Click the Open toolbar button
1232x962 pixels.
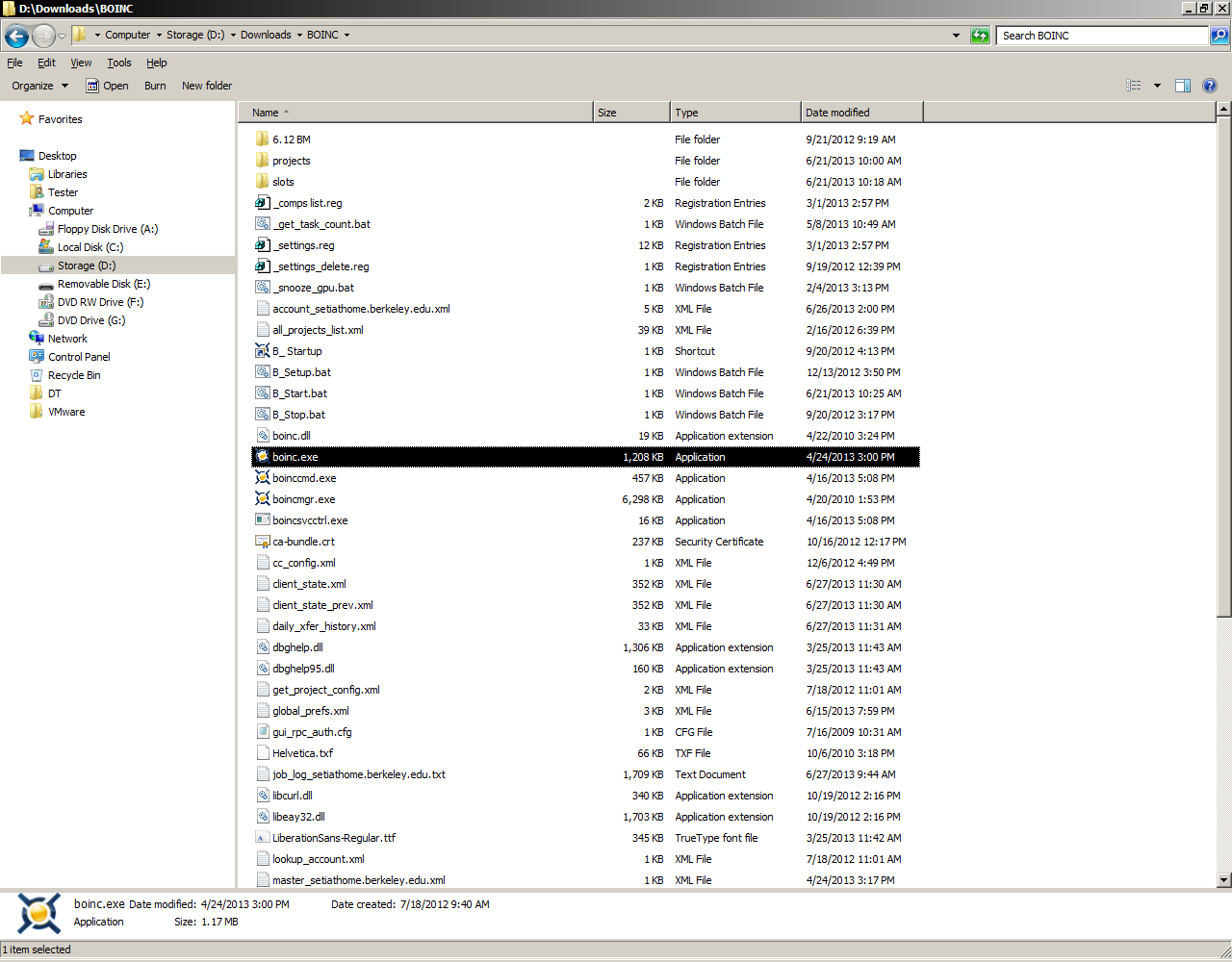tap(107, 86)
